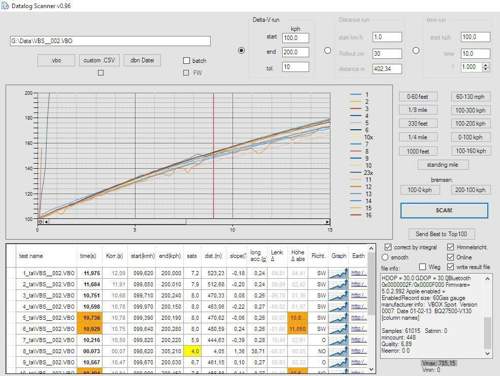Screen dimensions: 500x376
Task: Choose the 1/4 mile preset
Action: click(x=418, y=137)
